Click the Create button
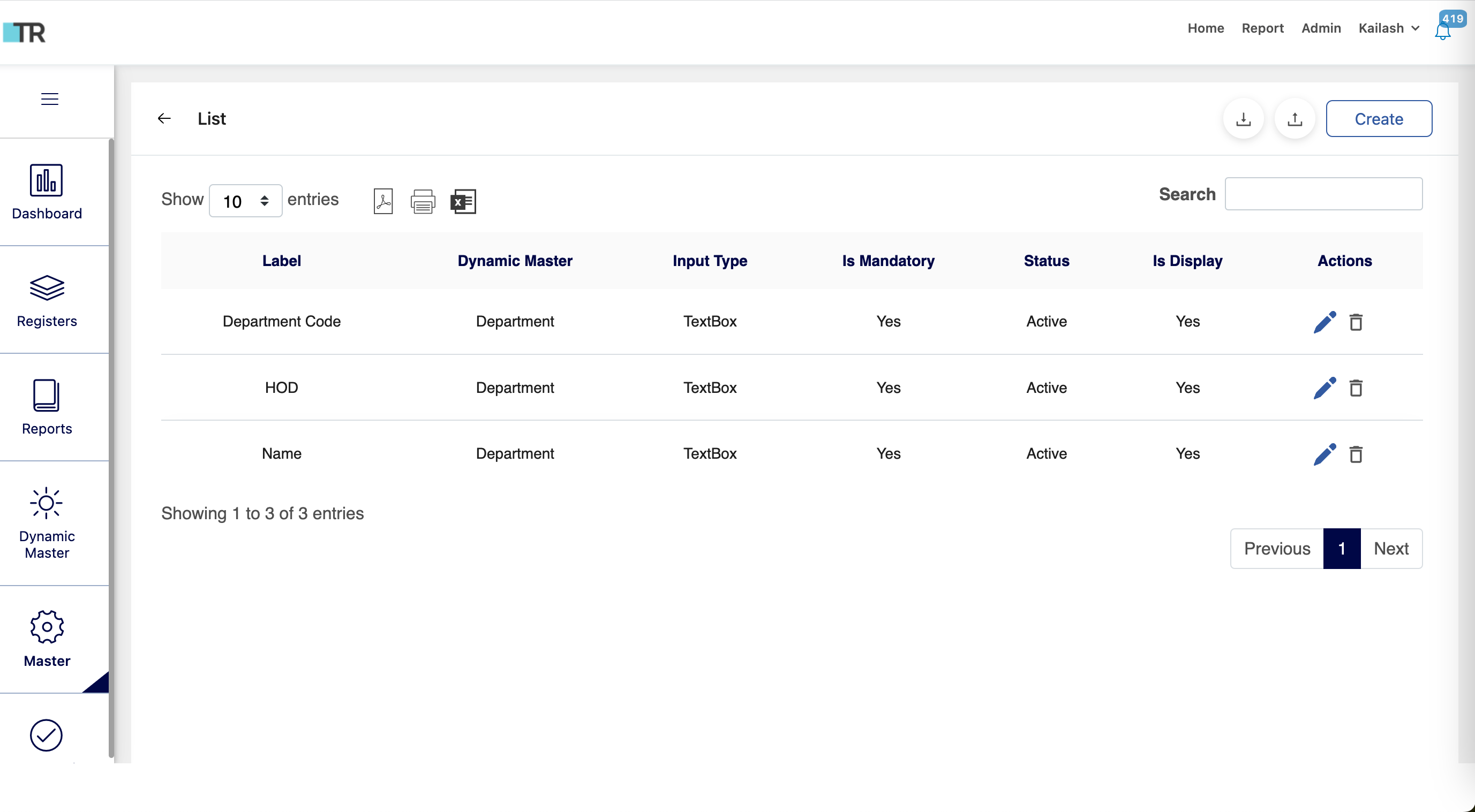Screen dimensions: 1475x812 [x=1379, y=118]
